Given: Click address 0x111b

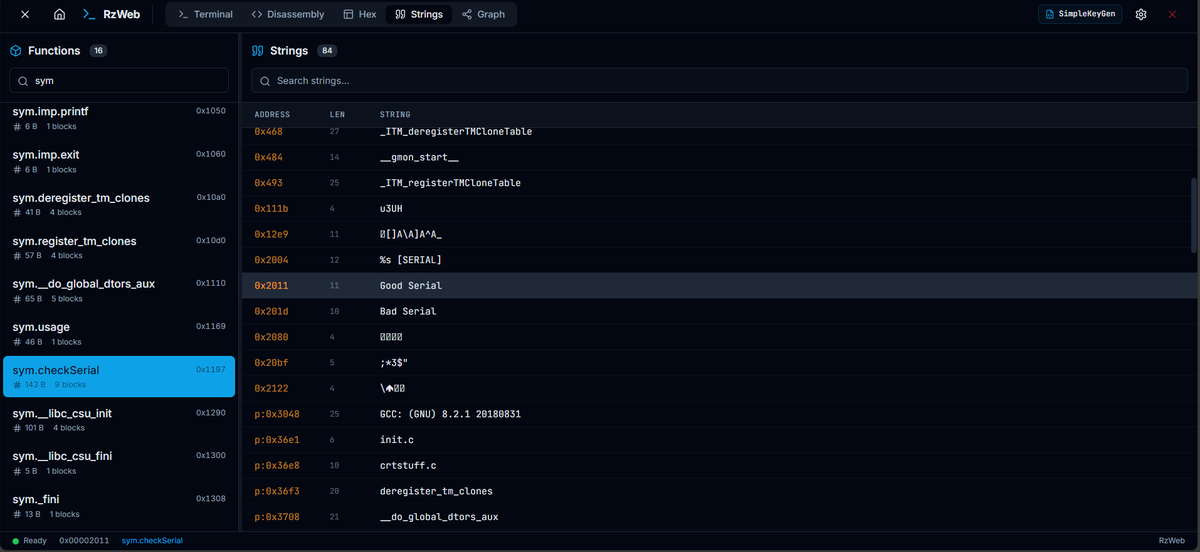Looking at the screenshot, I should pyautogui.click(x=271, y=208).
